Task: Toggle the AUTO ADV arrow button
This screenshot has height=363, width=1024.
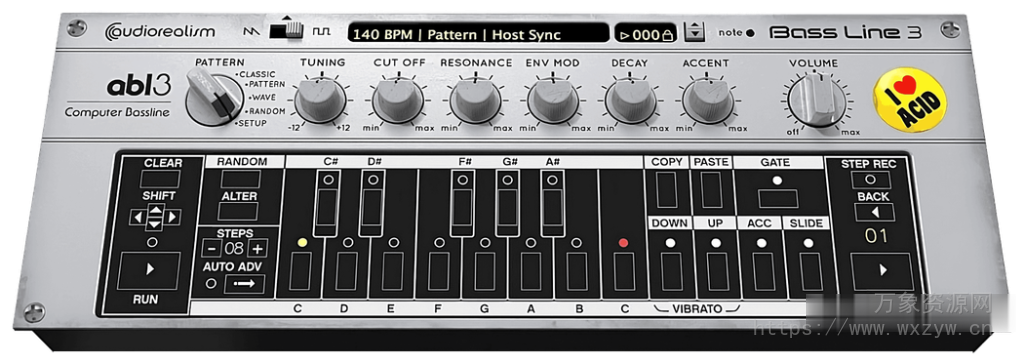Action: (x=245, y=284)
